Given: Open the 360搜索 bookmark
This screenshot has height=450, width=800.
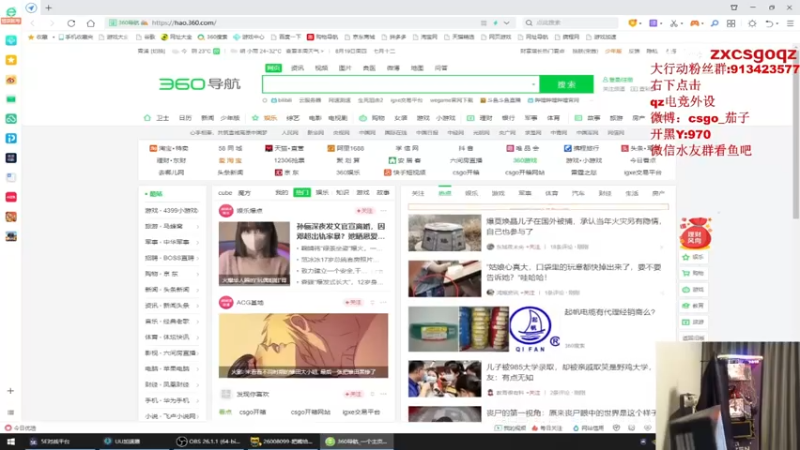Looking at the screenshot, I should click(212, 37).
